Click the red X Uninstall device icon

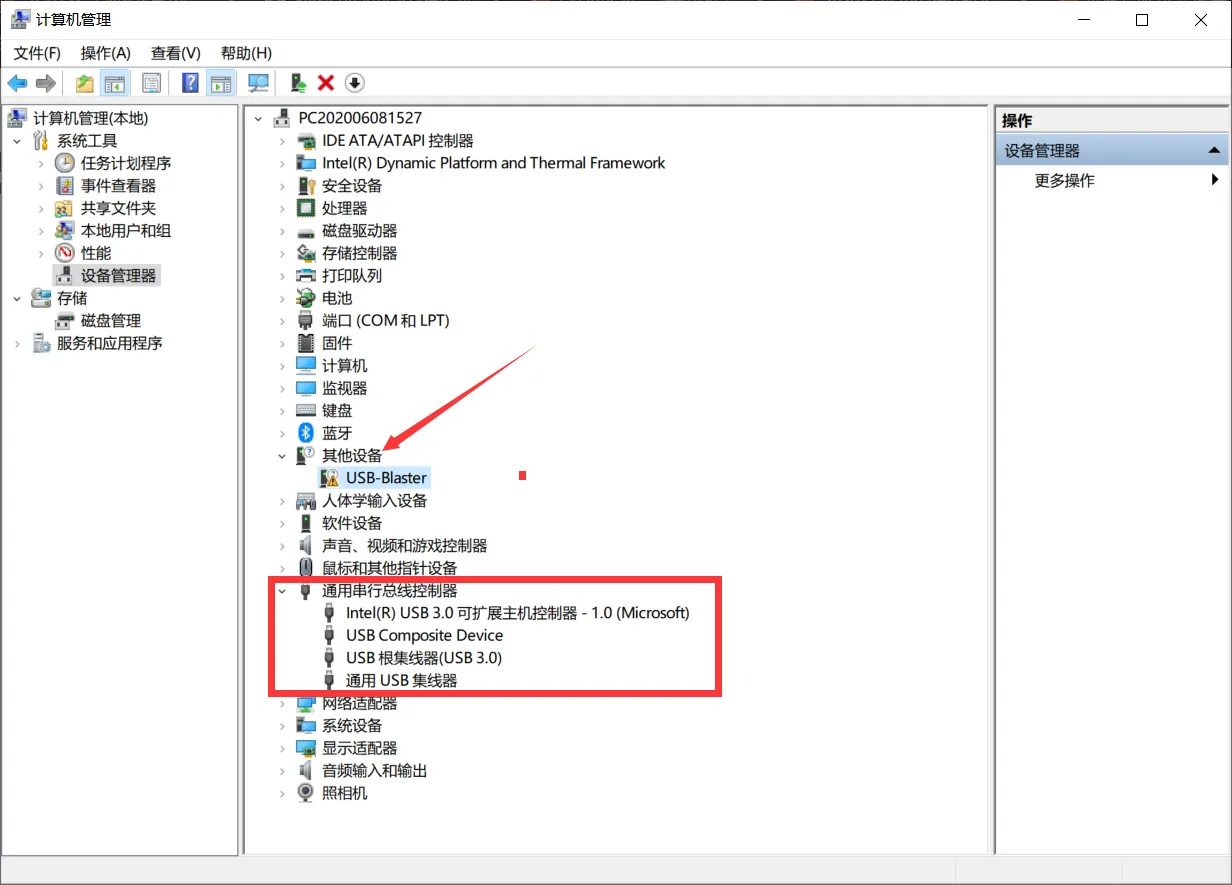pos(326,83)
